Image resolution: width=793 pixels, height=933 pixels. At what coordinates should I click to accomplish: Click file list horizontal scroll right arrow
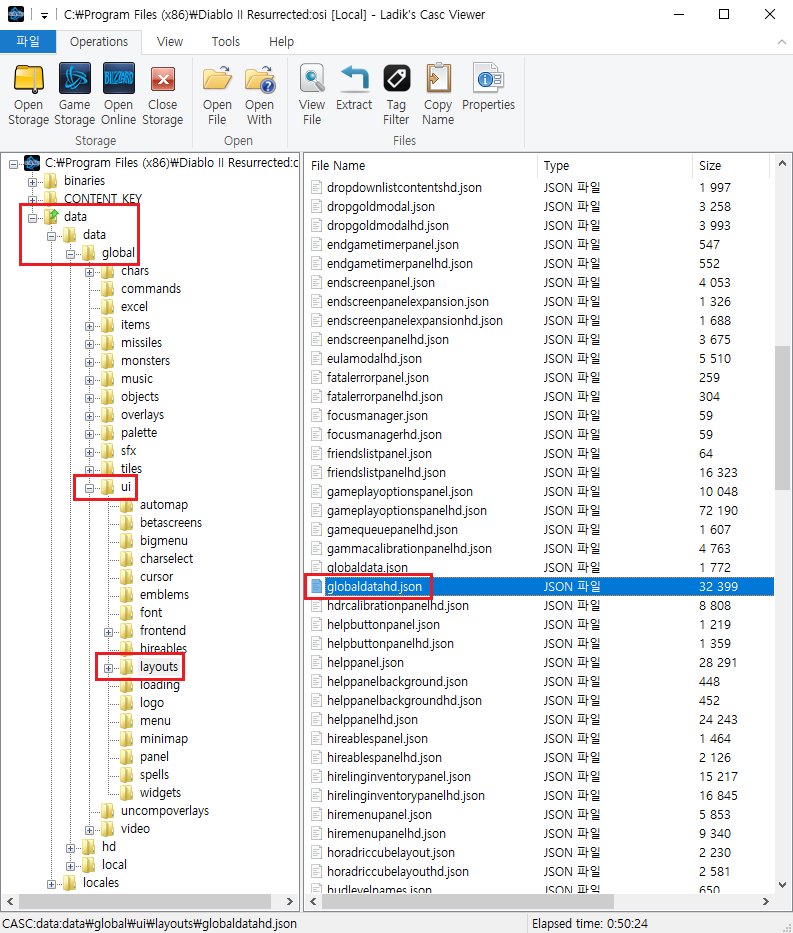pos(766,901)
